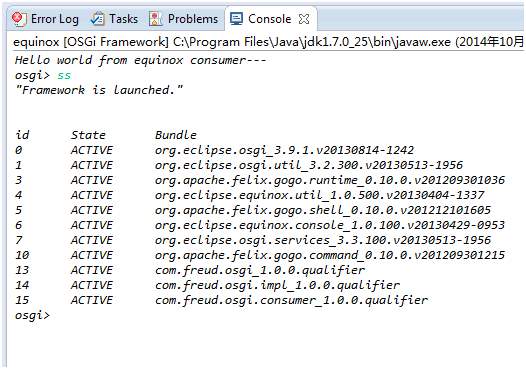Click bundle org.eclipse.equinox.util_1.0.500
The image size is (526, 369).
[319, 195]
